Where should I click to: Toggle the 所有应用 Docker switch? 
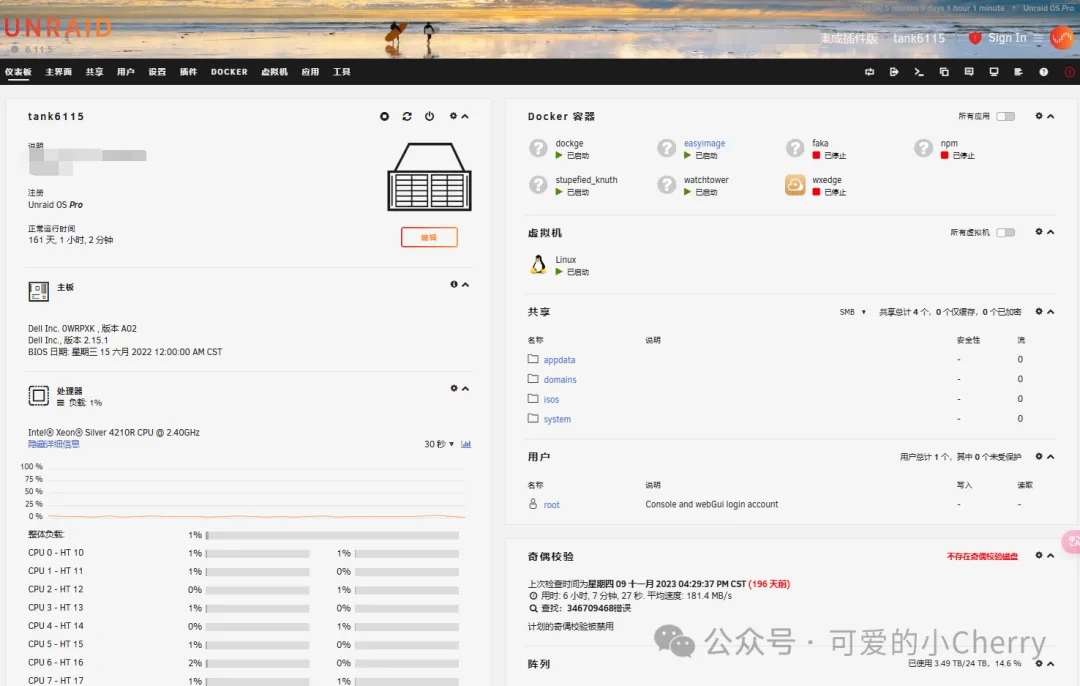(1005, 117)
